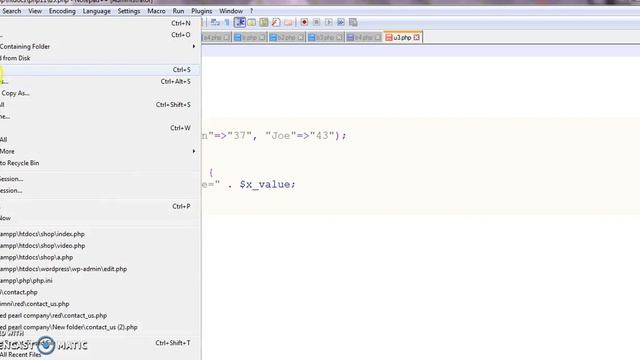Viewport: 640px width, 360px height.
Task: Open the Encoding menu
Action: click(62, 11)
